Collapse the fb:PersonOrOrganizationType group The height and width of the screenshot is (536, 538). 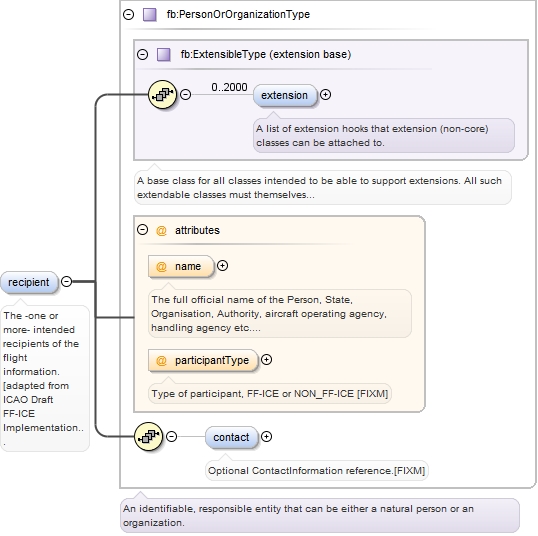129,14
